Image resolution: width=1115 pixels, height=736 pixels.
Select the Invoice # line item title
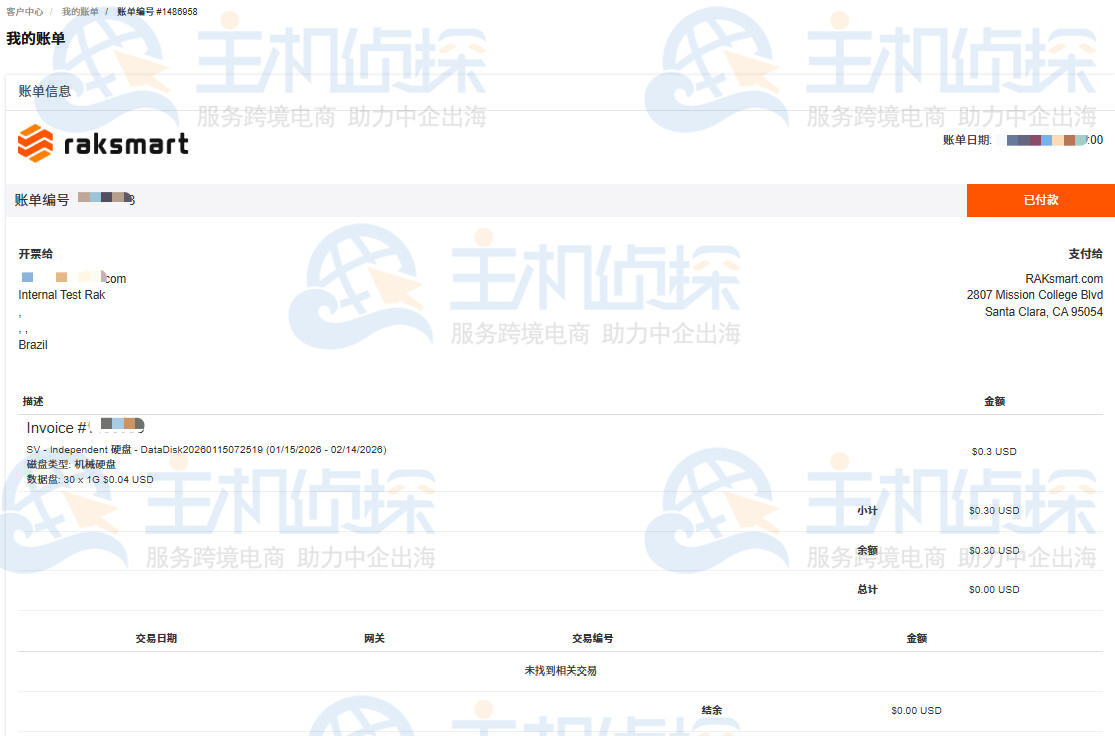pos(85,427)
